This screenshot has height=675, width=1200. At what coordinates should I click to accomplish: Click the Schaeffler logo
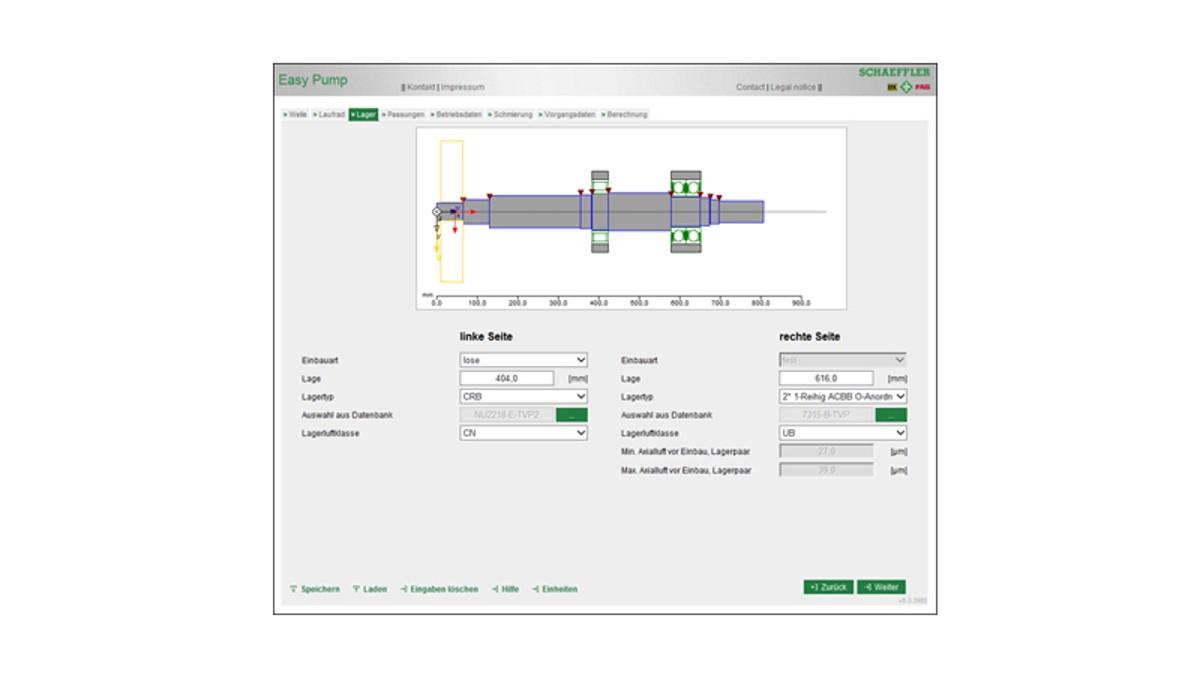pyautogui.click(x=894, y=72)
